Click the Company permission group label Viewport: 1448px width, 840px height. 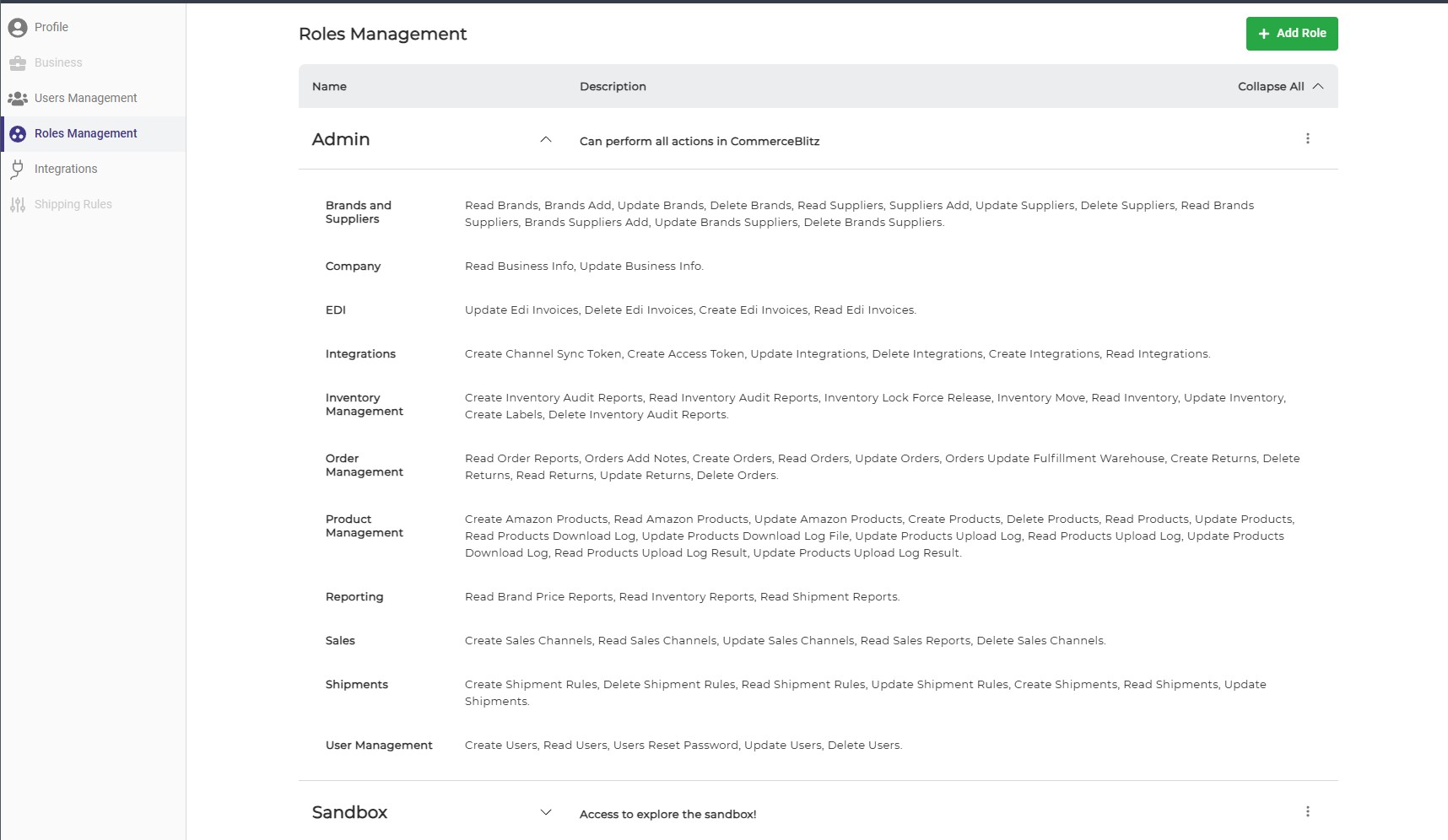click(x=353, y=267)
